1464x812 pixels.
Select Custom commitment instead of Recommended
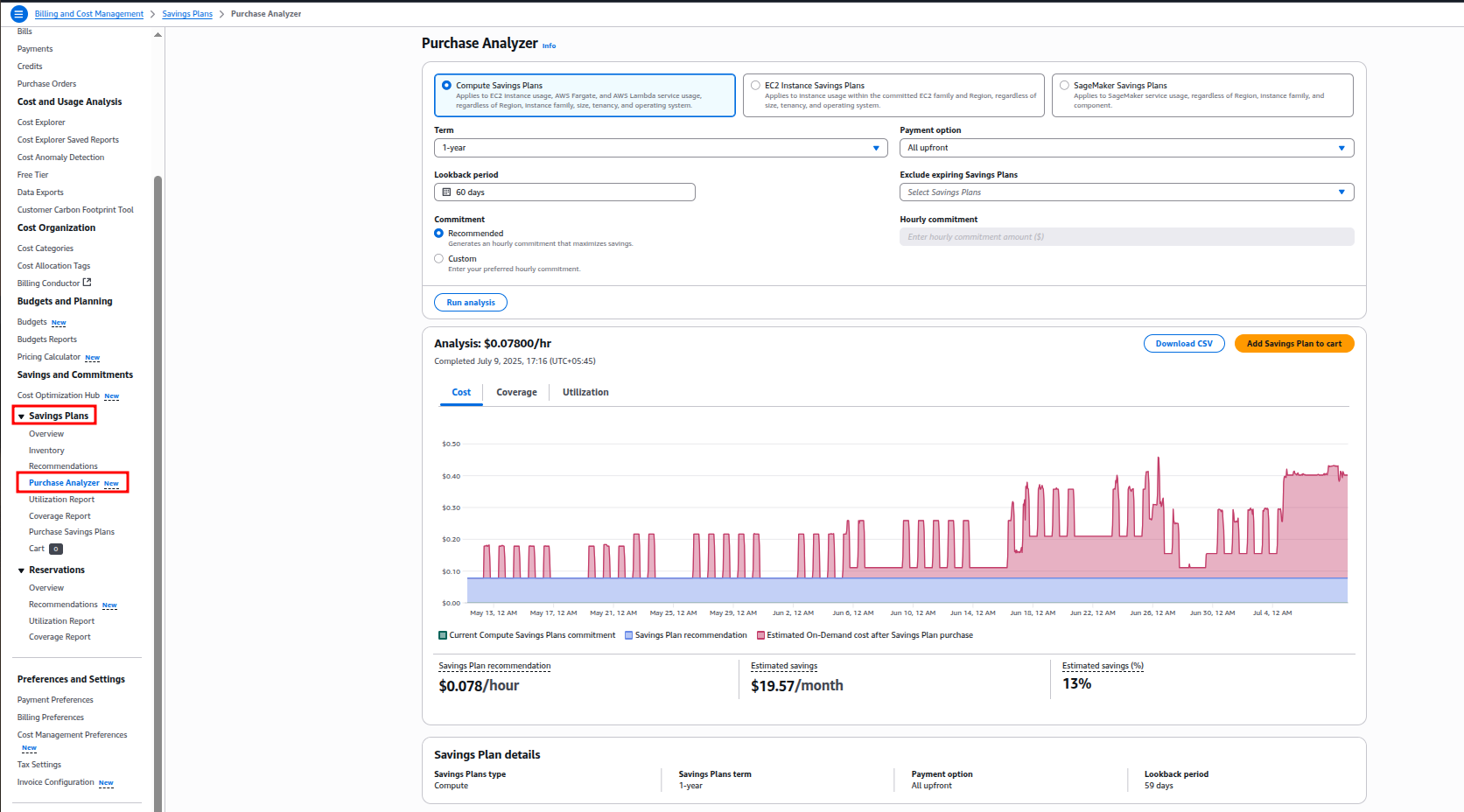(438, 258)
